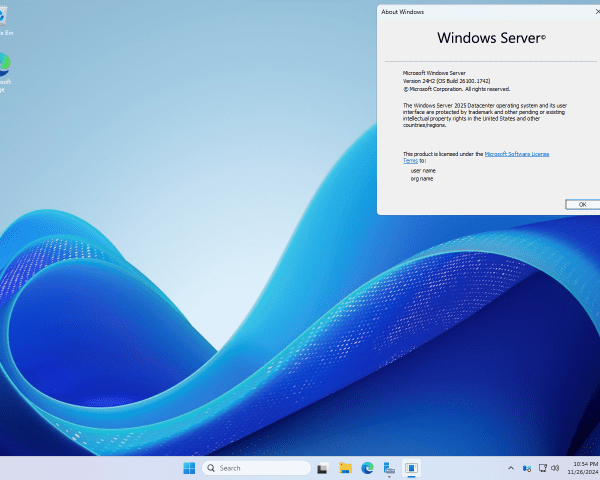Viewport: 600px width, 480px height.
Task: Open the Windows Start menu
Action: (x=189, y=468)
